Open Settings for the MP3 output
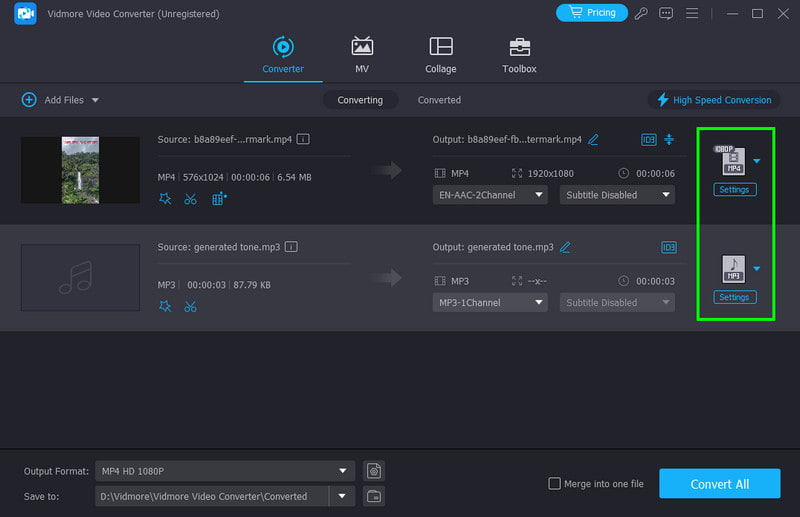Screen dimensions: 800x517 (x=735, y=297)
